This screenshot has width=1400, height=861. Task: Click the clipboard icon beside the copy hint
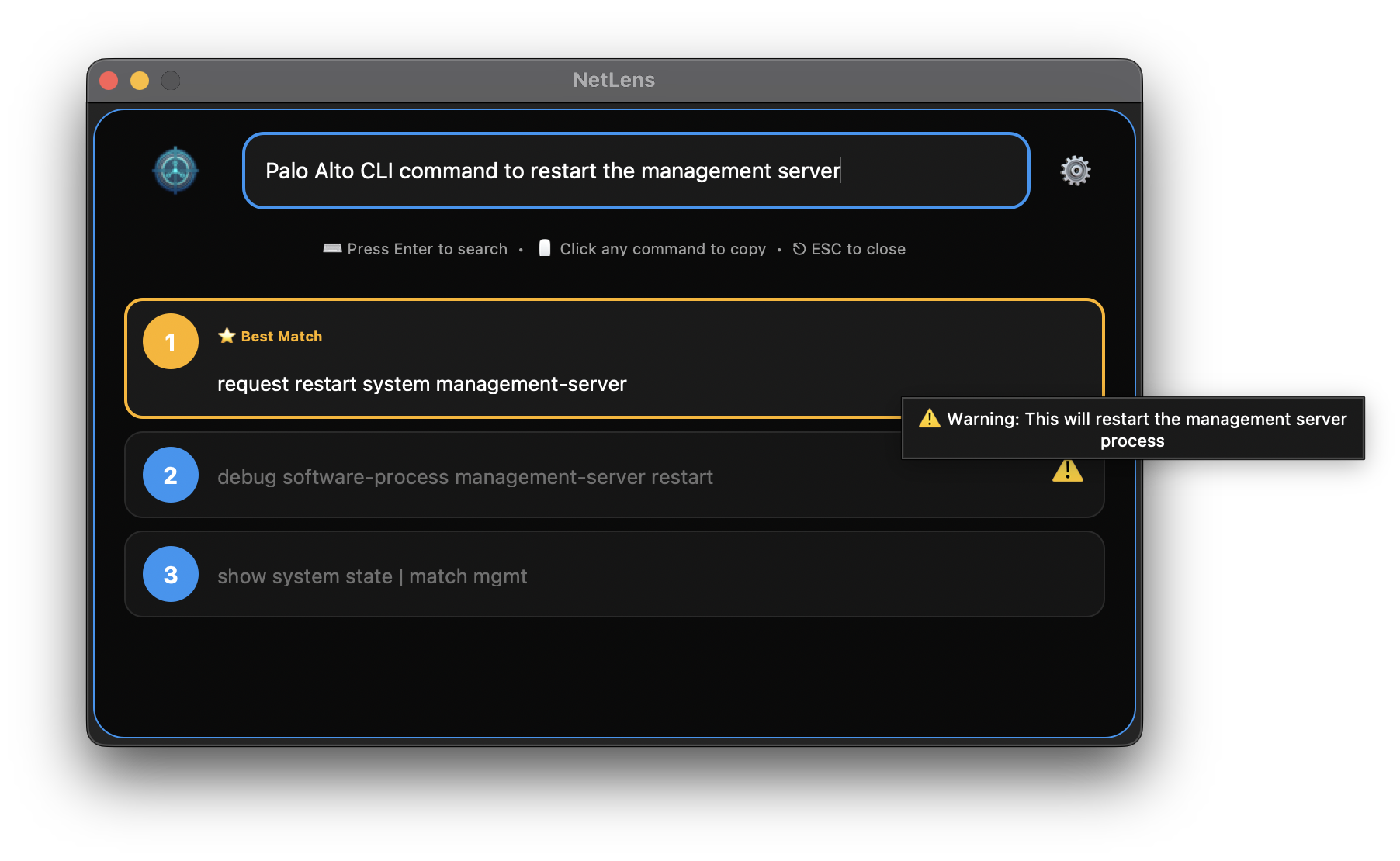pos(545,247)
